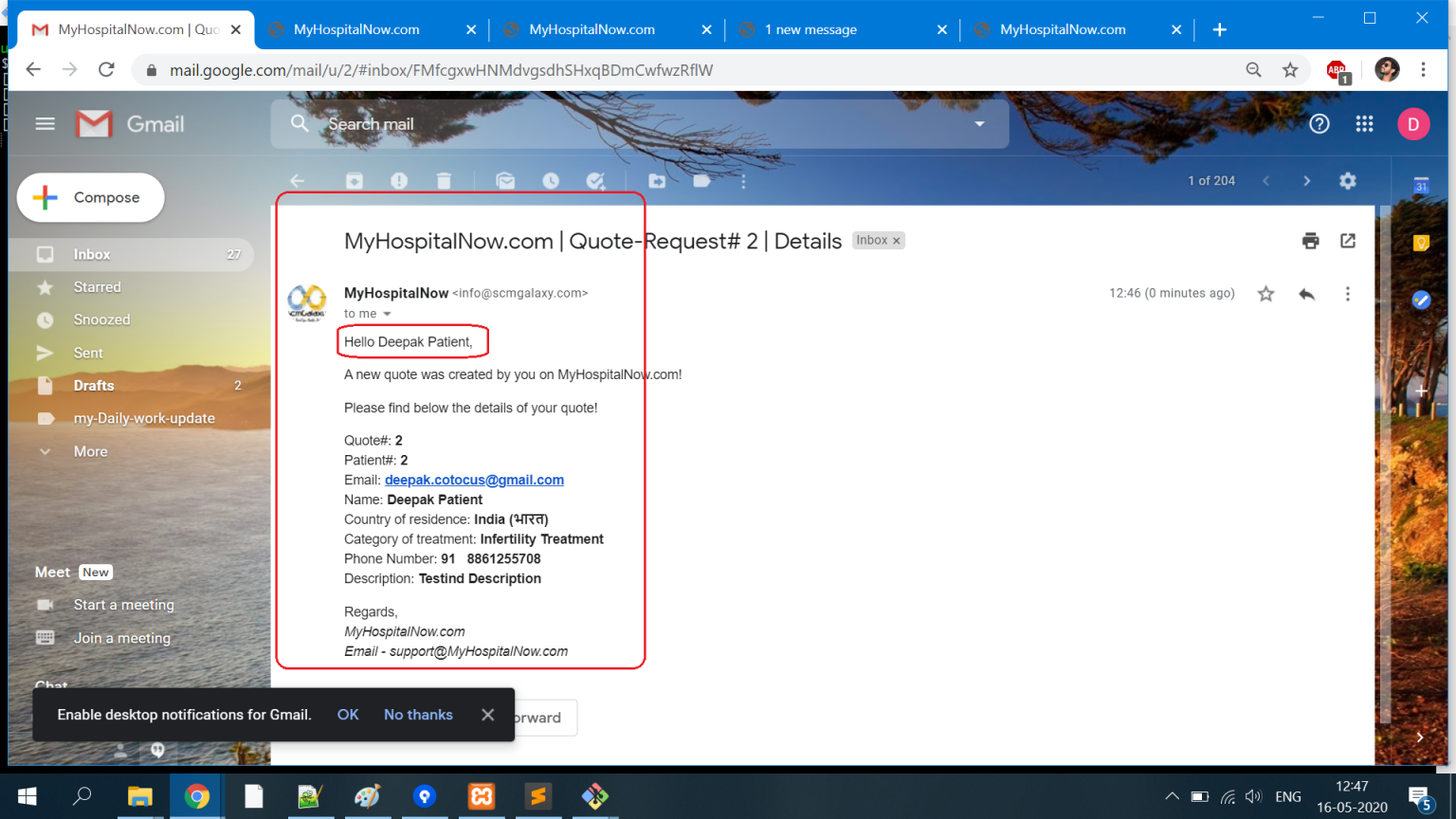Screen dimensions: 1456x819
Task: Open the toolbar More options menu
Action: click(743, 181)
